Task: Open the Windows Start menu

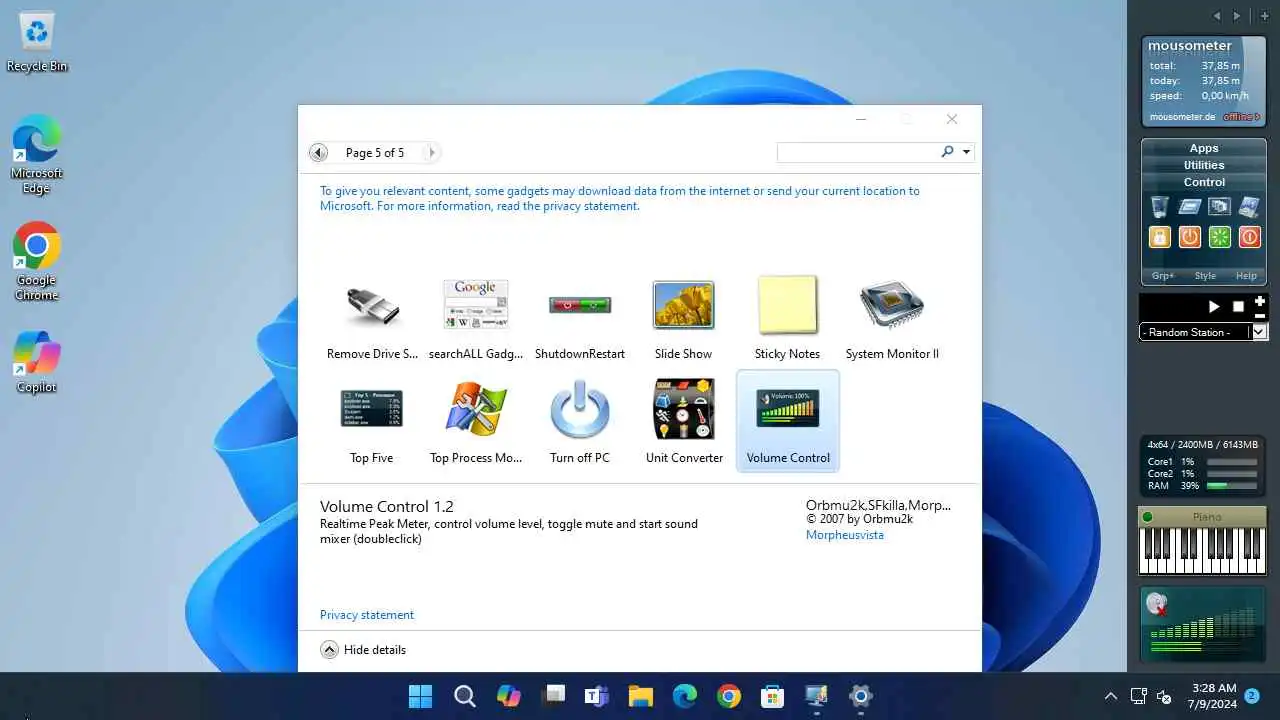Action: coord(421,696)
